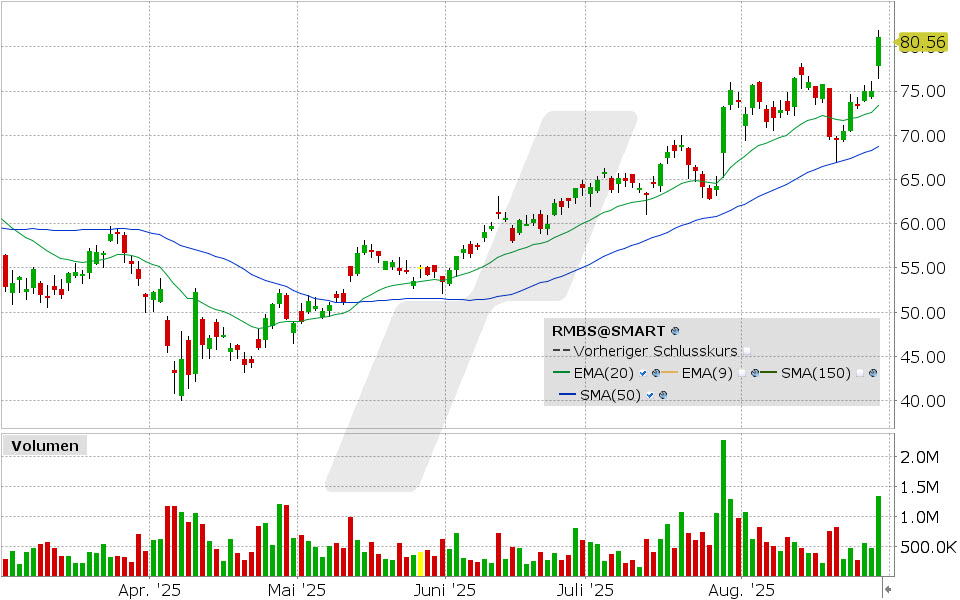Click the 65.00 price axis label
Image resolution: width=960 pixels, height=600 pixels.
[923, 180]
